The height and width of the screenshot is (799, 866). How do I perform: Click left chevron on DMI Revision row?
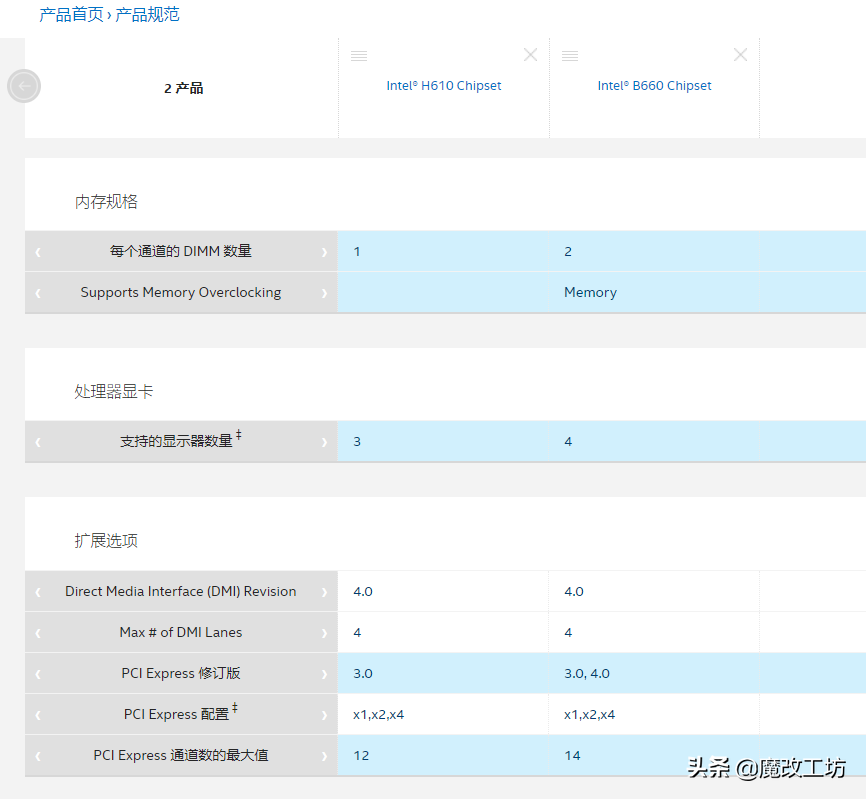(x=38, y=592)
